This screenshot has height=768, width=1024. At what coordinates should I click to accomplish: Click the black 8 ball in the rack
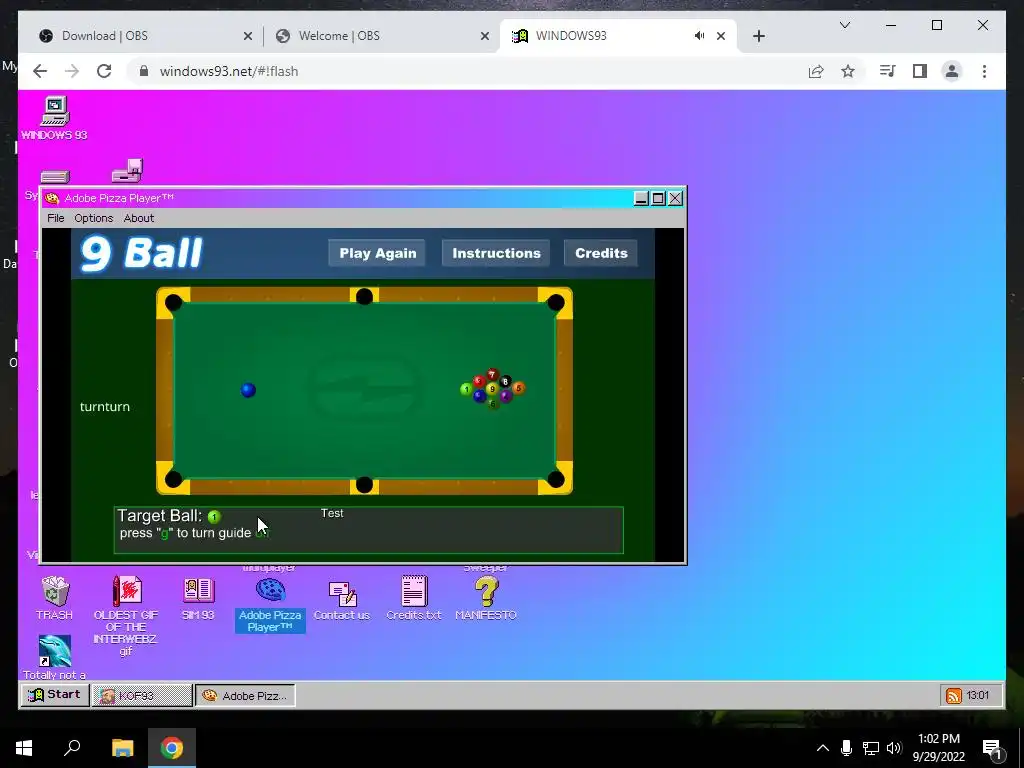click(x=505, y=381)
